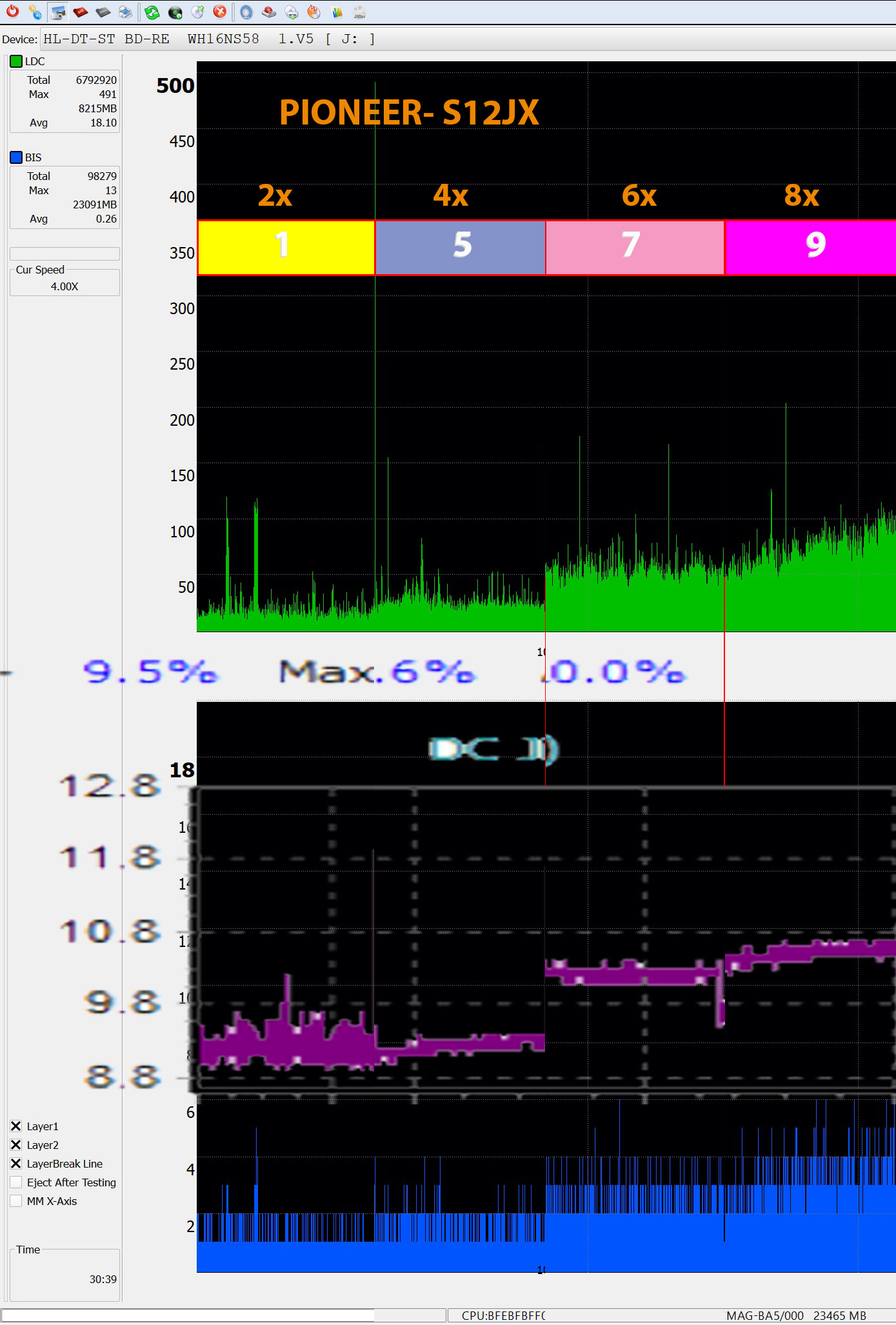Uncheck the Layer2 checkbox
Image resolution: width=896 pixels, height=1325 pixels.
tap(16, 1144)
